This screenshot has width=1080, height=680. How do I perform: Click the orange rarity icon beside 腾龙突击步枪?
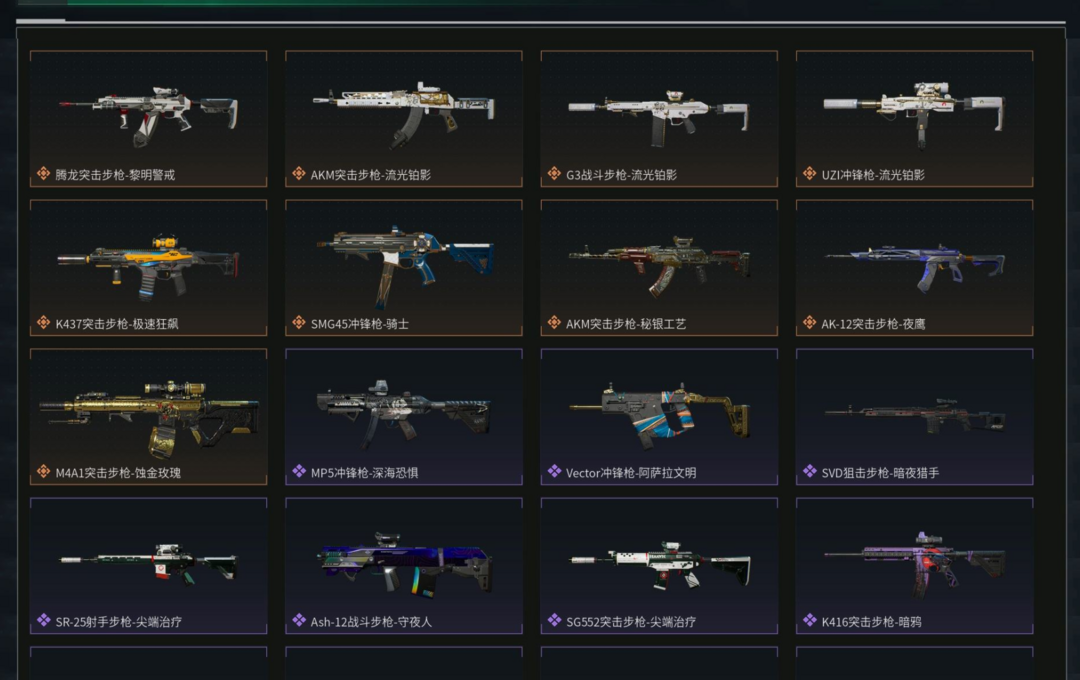tap(43, 174)
